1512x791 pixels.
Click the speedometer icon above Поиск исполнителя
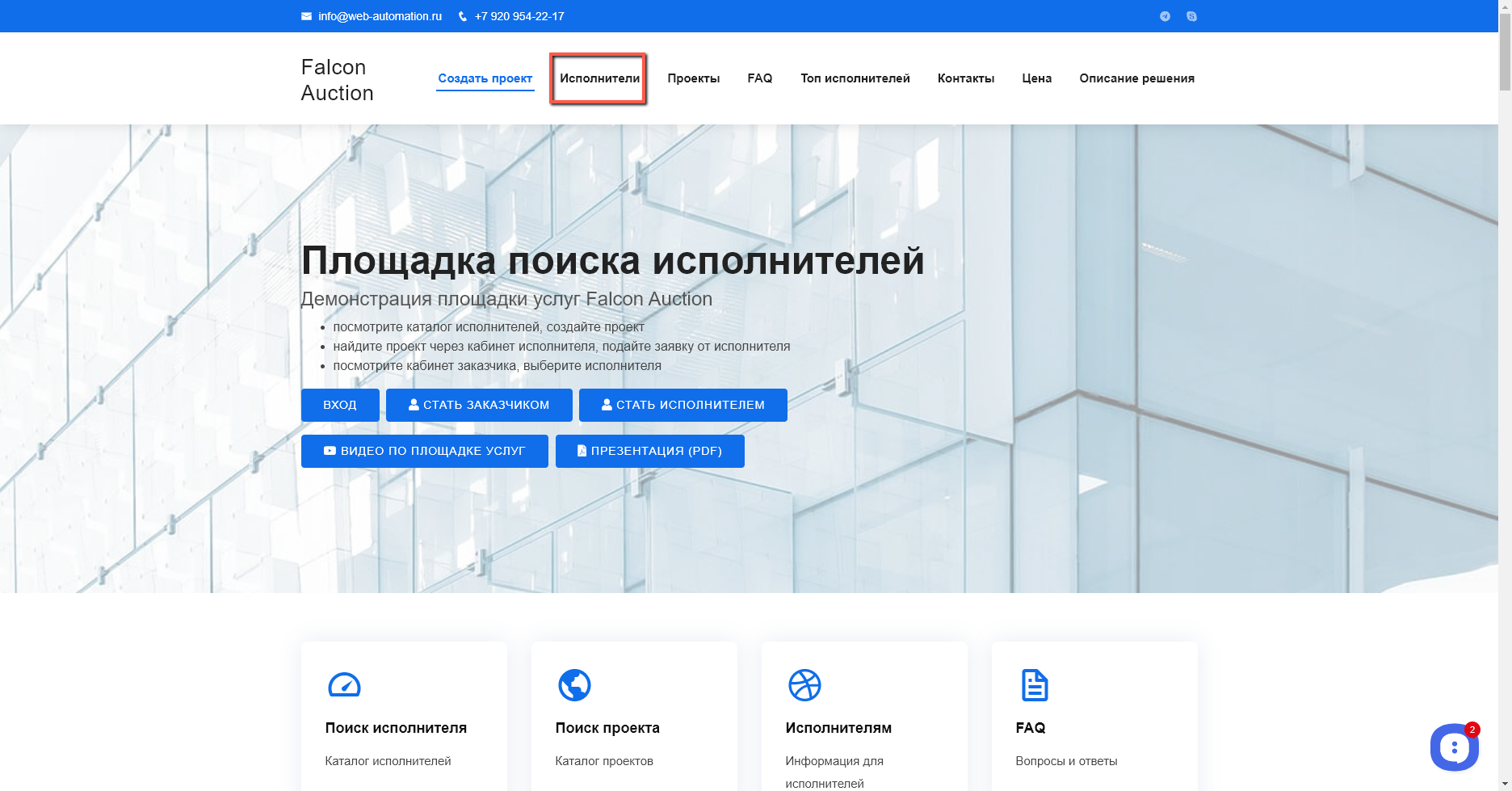pyautogui.click(x=344, y=685)
